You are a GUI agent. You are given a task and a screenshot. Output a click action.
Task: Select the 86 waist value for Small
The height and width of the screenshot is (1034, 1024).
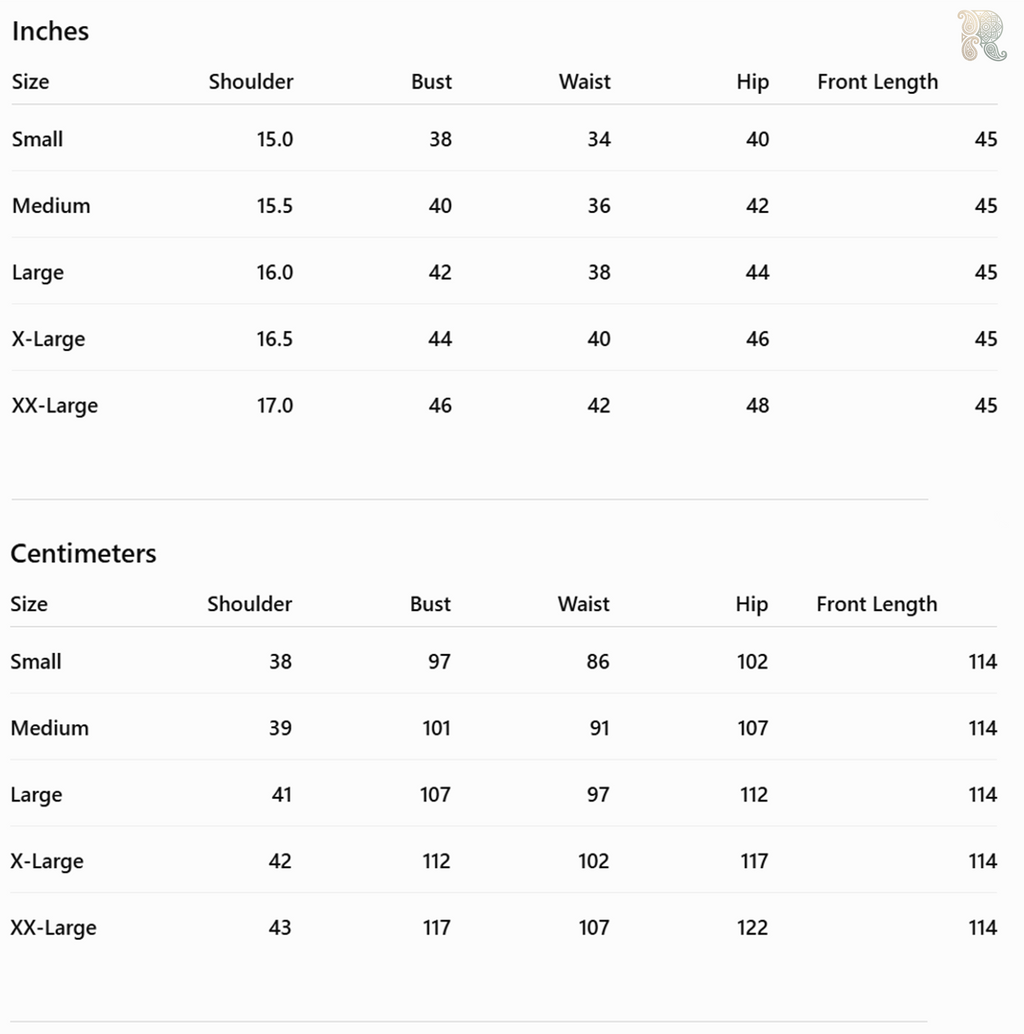point(598,661)
